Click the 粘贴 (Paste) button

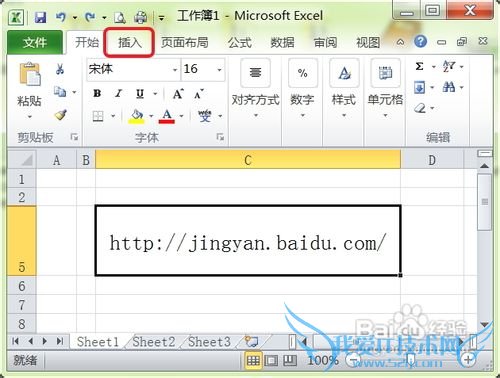point(29,90)
